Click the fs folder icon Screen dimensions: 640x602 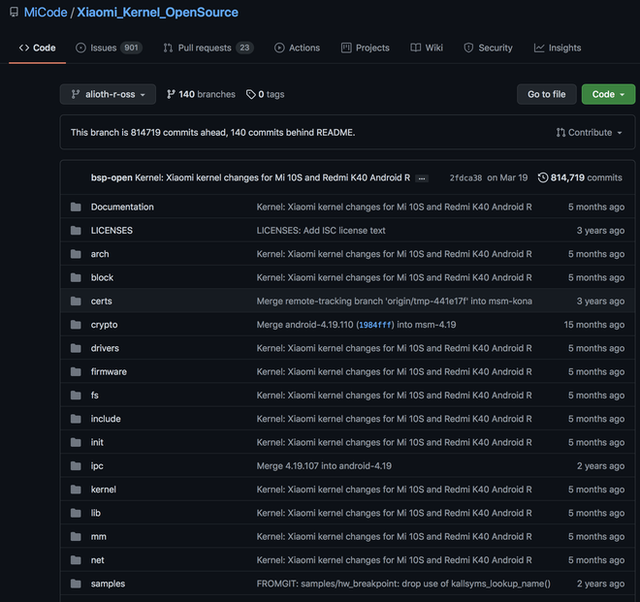click(x=76, y=395)
